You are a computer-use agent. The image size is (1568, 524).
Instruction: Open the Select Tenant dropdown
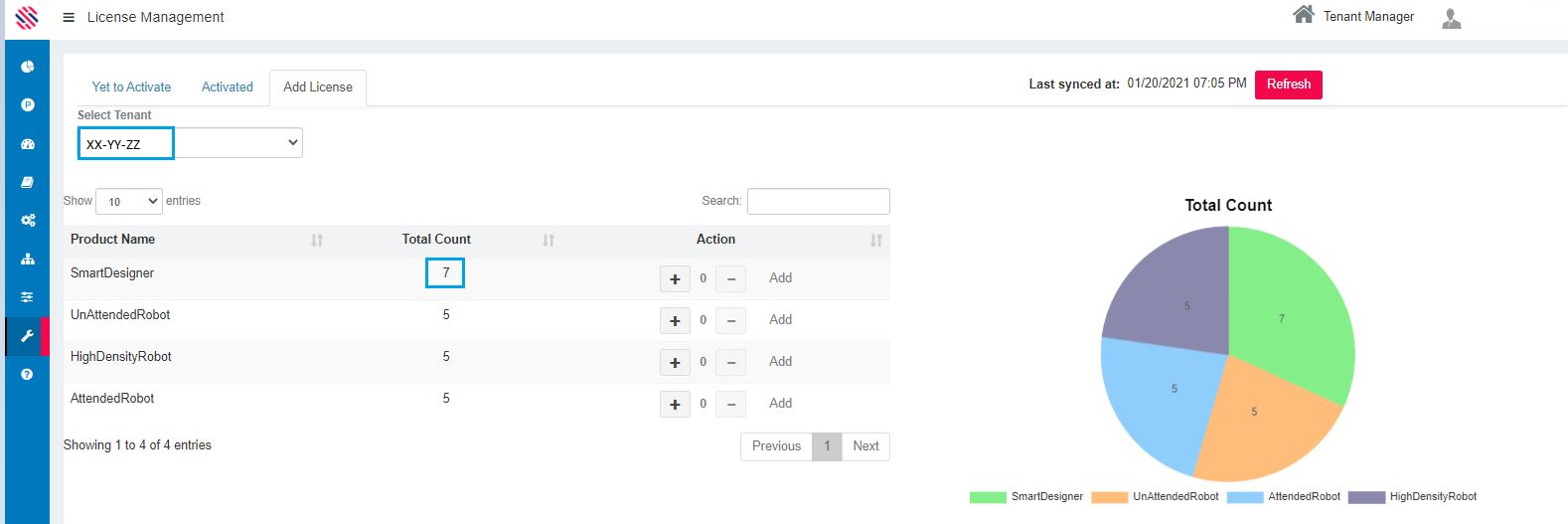click(190, 143)
